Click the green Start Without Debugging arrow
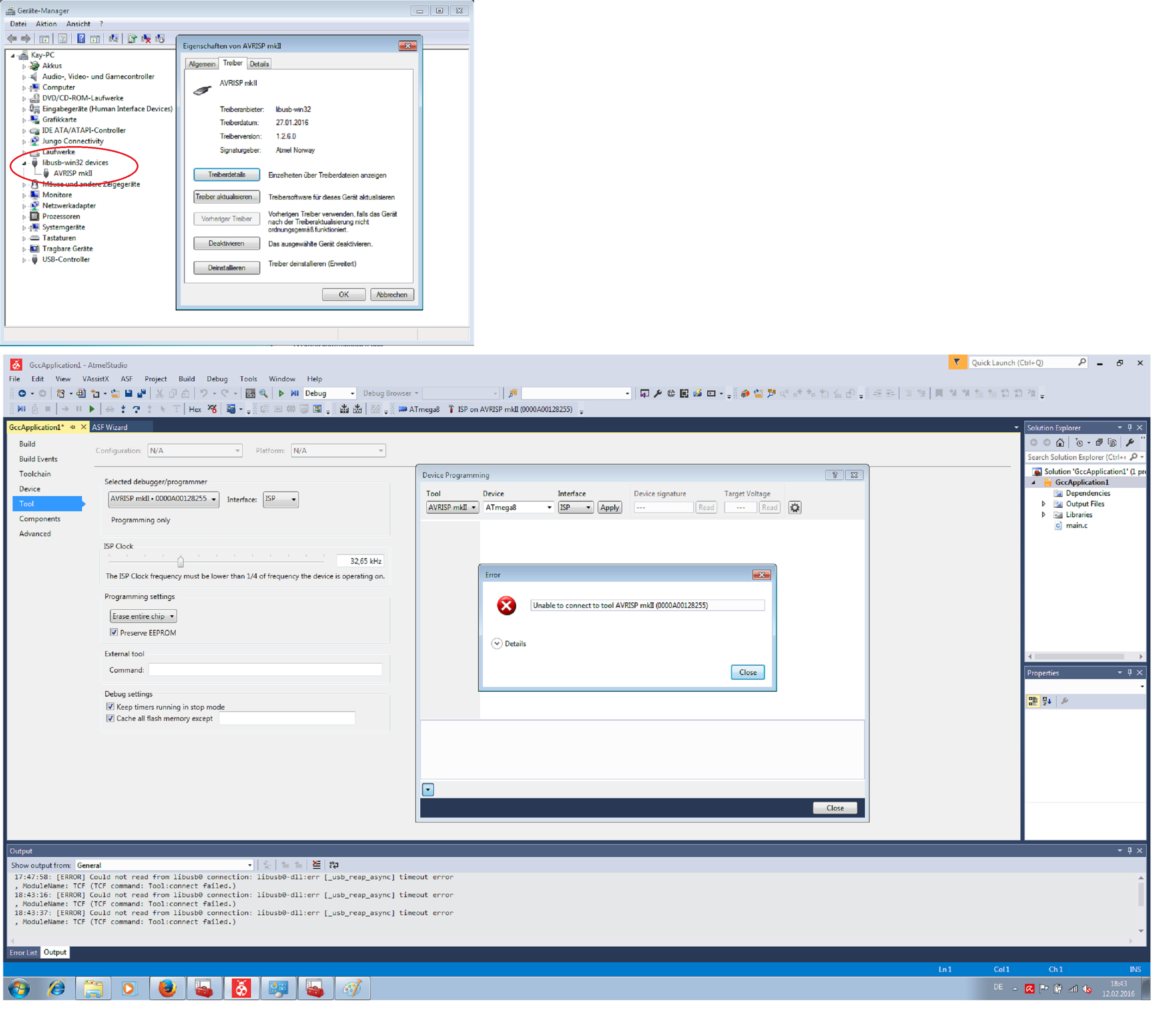 pos(281,393)
